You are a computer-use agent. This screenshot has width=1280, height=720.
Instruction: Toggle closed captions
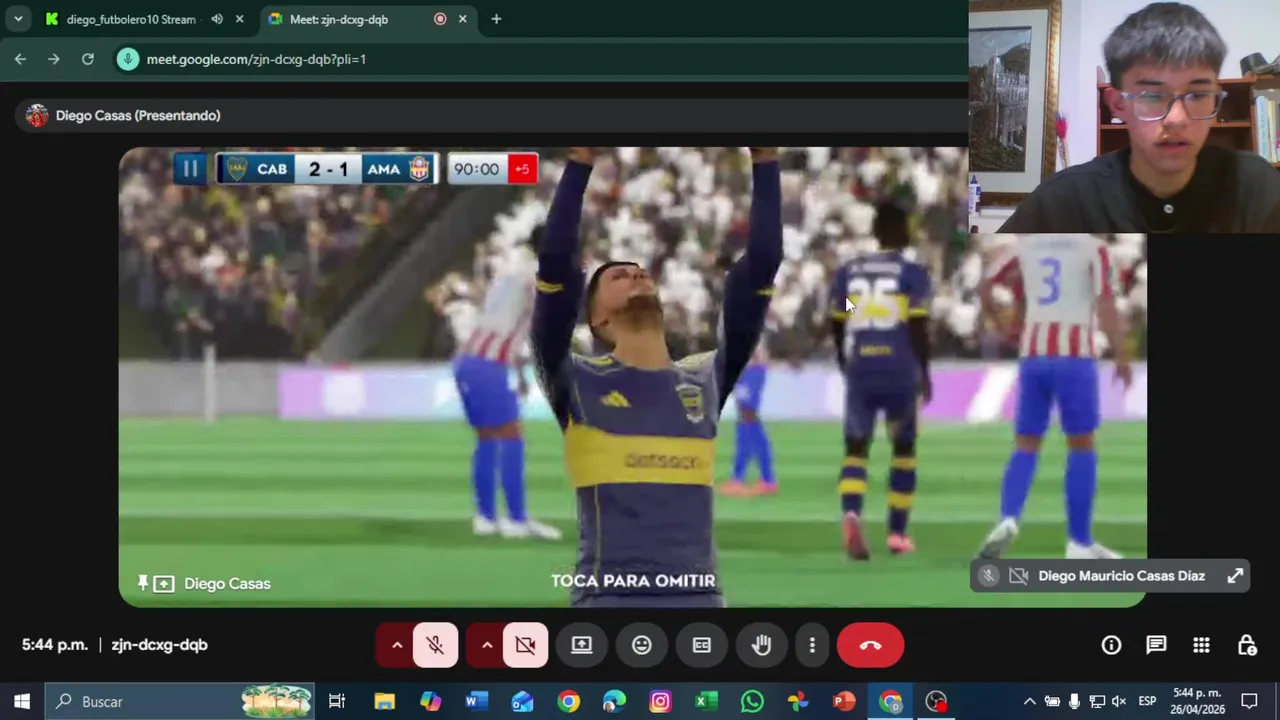pos(702,645)
